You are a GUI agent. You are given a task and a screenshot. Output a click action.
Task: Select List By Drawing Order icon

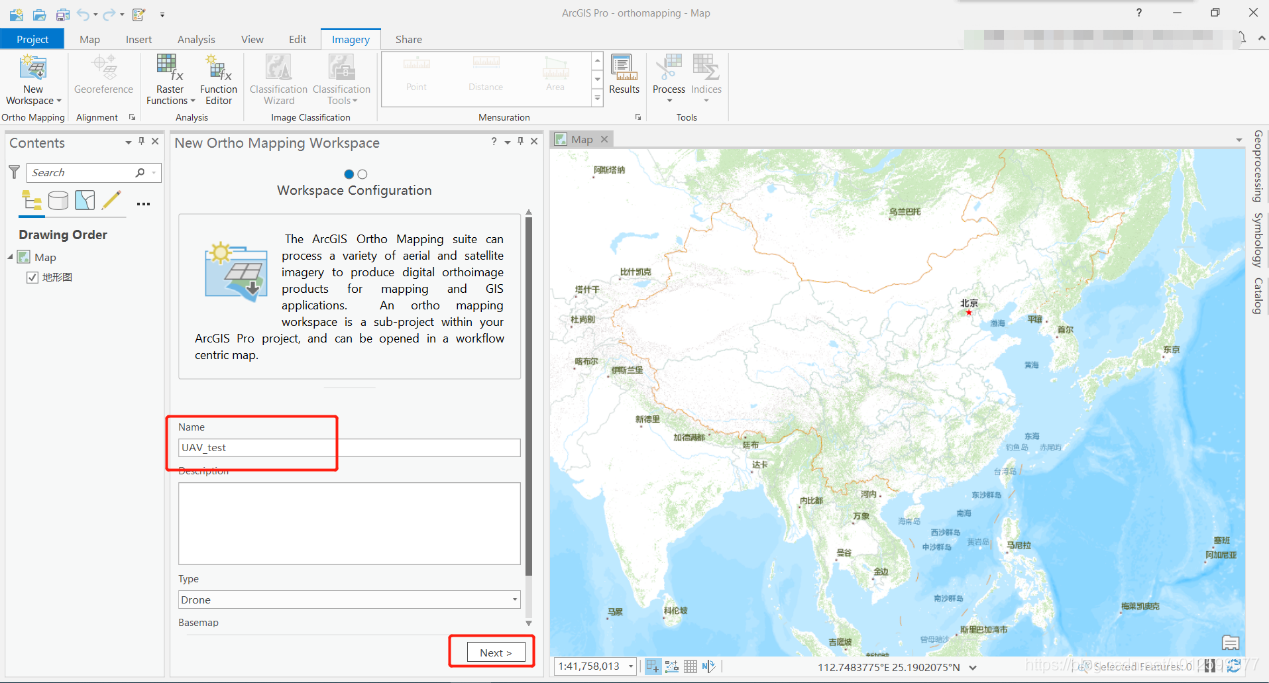click(32, 201)
